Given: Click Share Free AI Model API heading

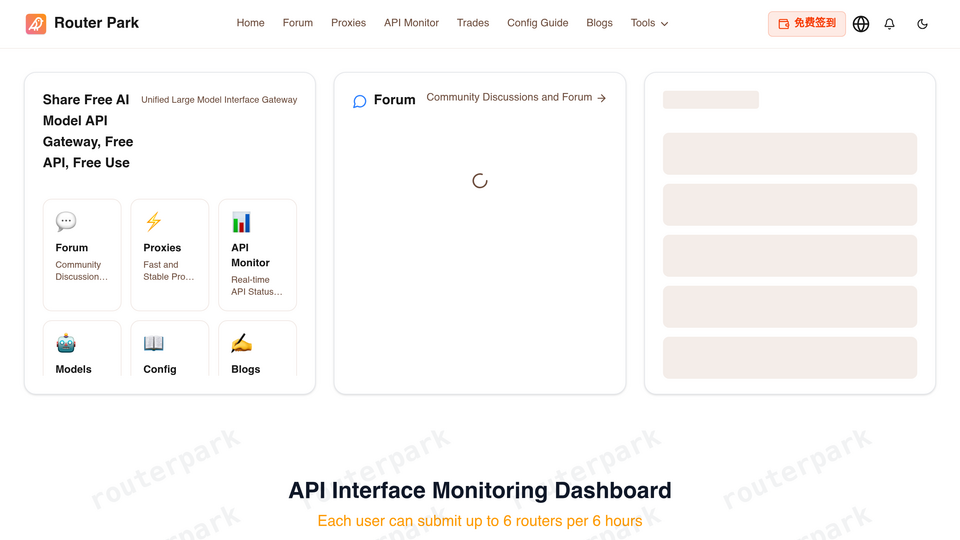Looking at the screenshot, I should [88, 131].
